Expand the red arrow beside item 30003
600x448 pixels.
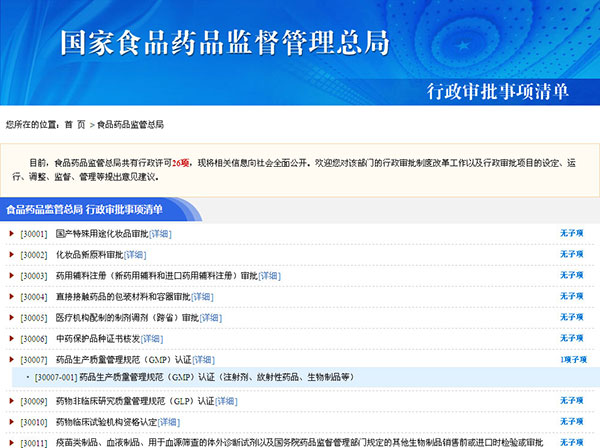(x=11, y=275)
